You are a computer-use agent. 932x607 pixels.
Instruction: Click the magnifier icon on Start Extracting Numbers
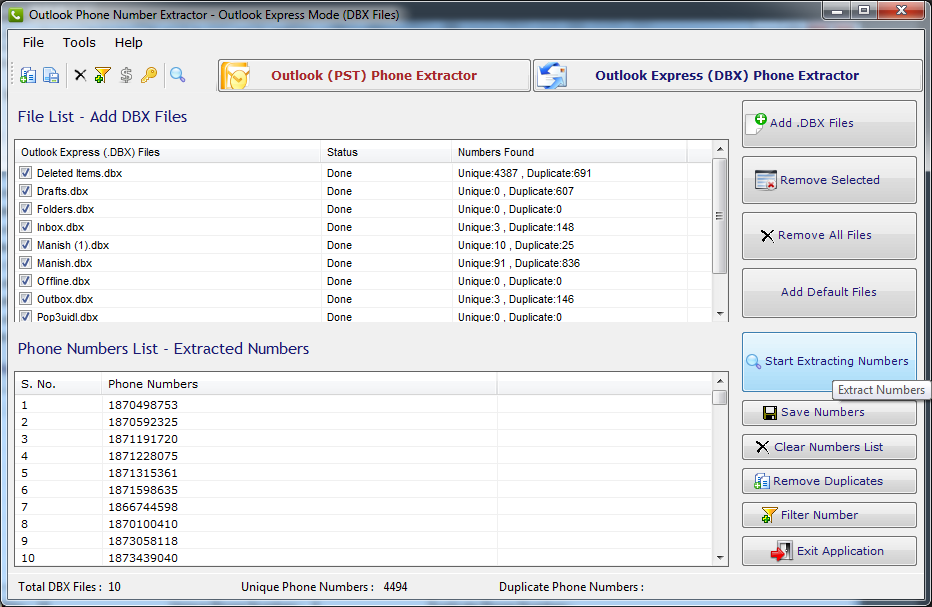pyautogui.click(x=754, y=361)
